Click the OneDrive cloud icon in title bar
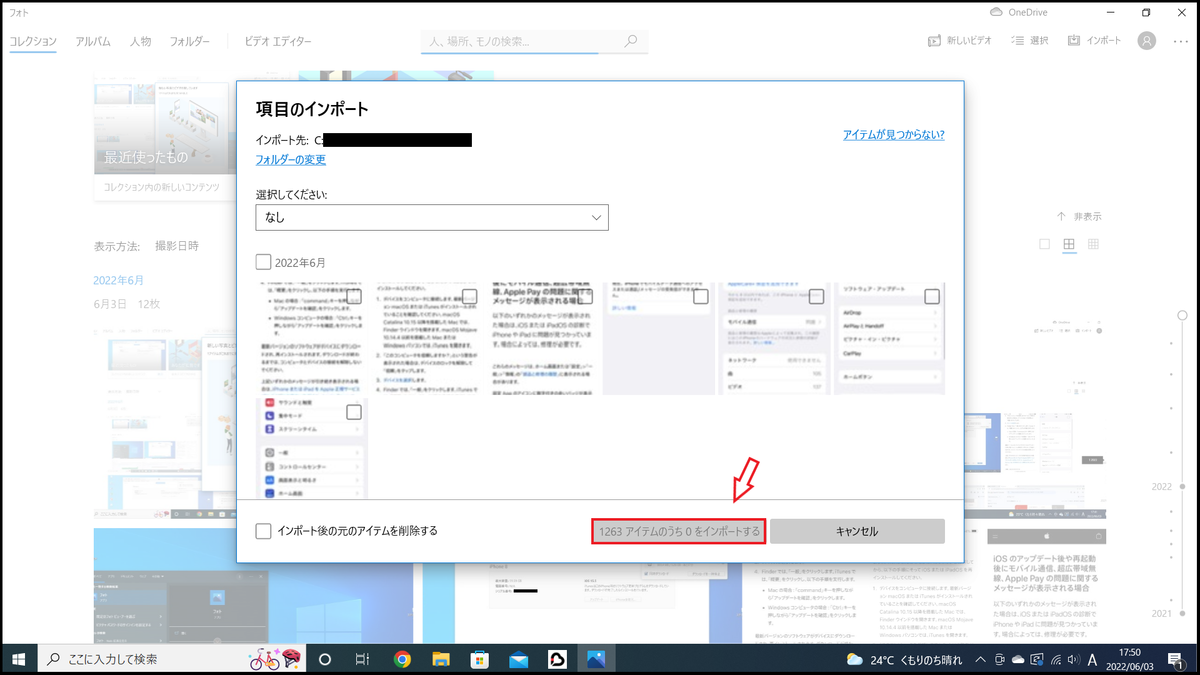Screen dimensions: 1200x675 coord(996,12)
